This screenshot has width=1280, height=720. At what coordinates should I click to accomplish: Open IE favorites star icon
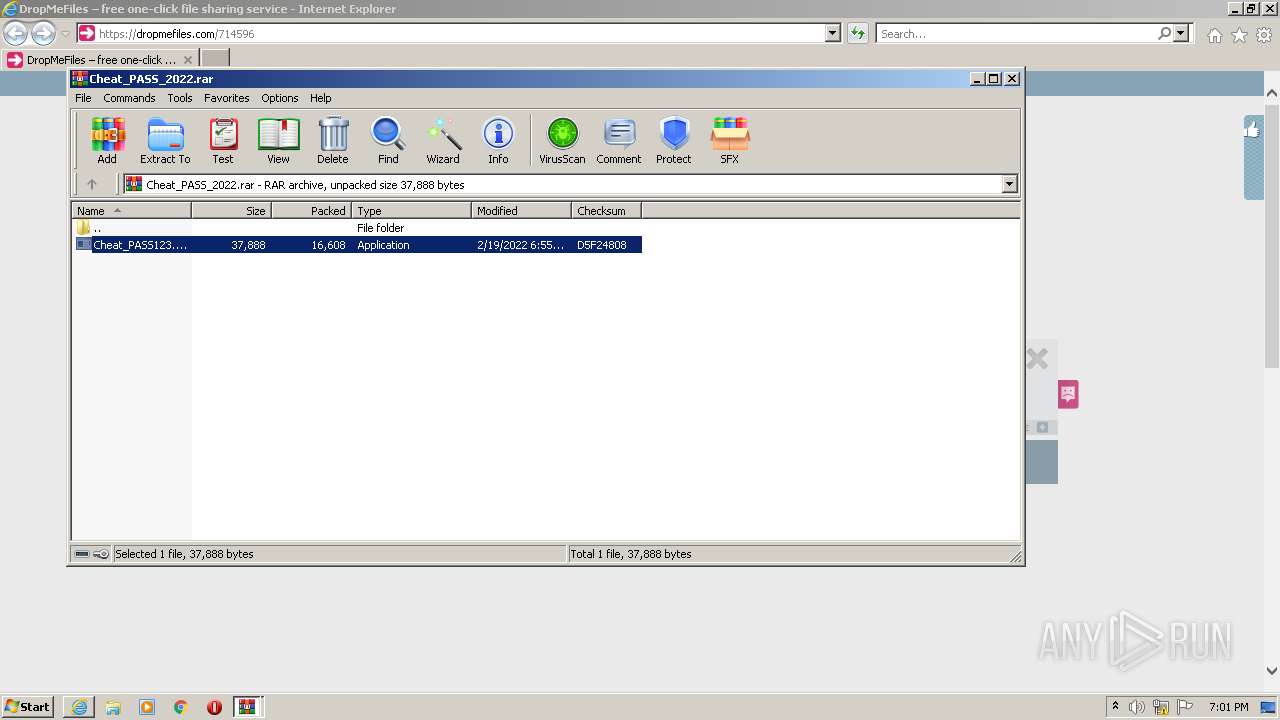pos(1239,35)
